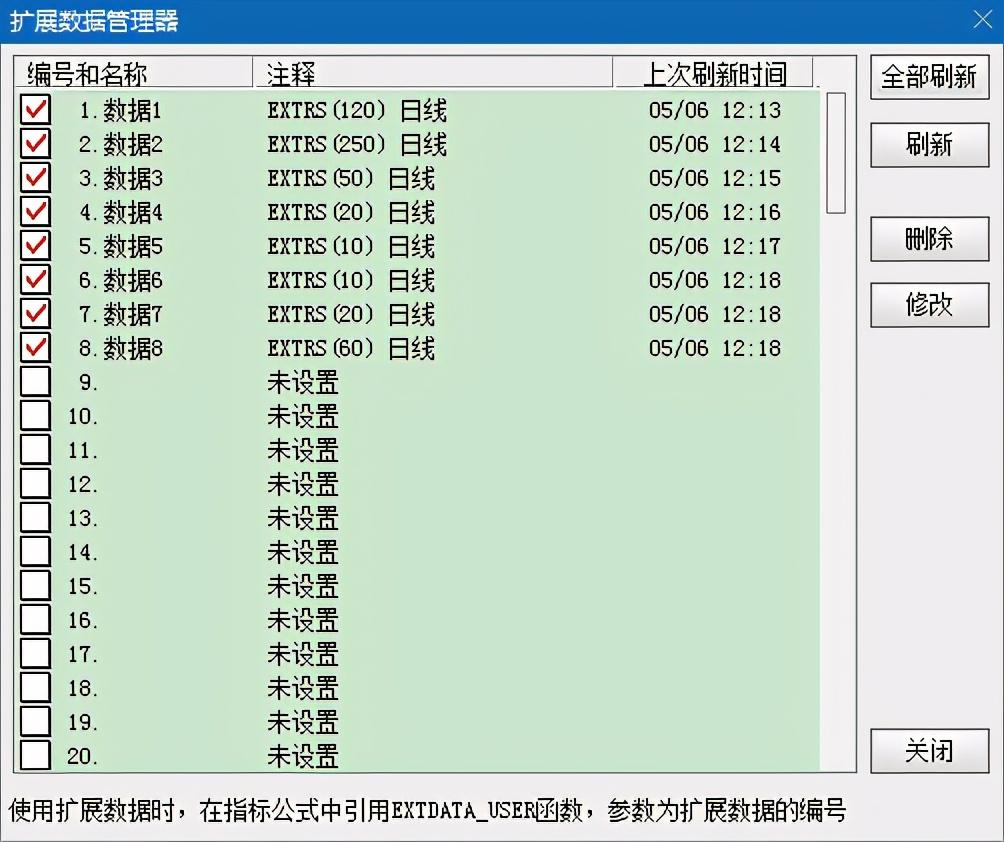Disable the checkbox for 5.数据5

[x=35, y=245]
